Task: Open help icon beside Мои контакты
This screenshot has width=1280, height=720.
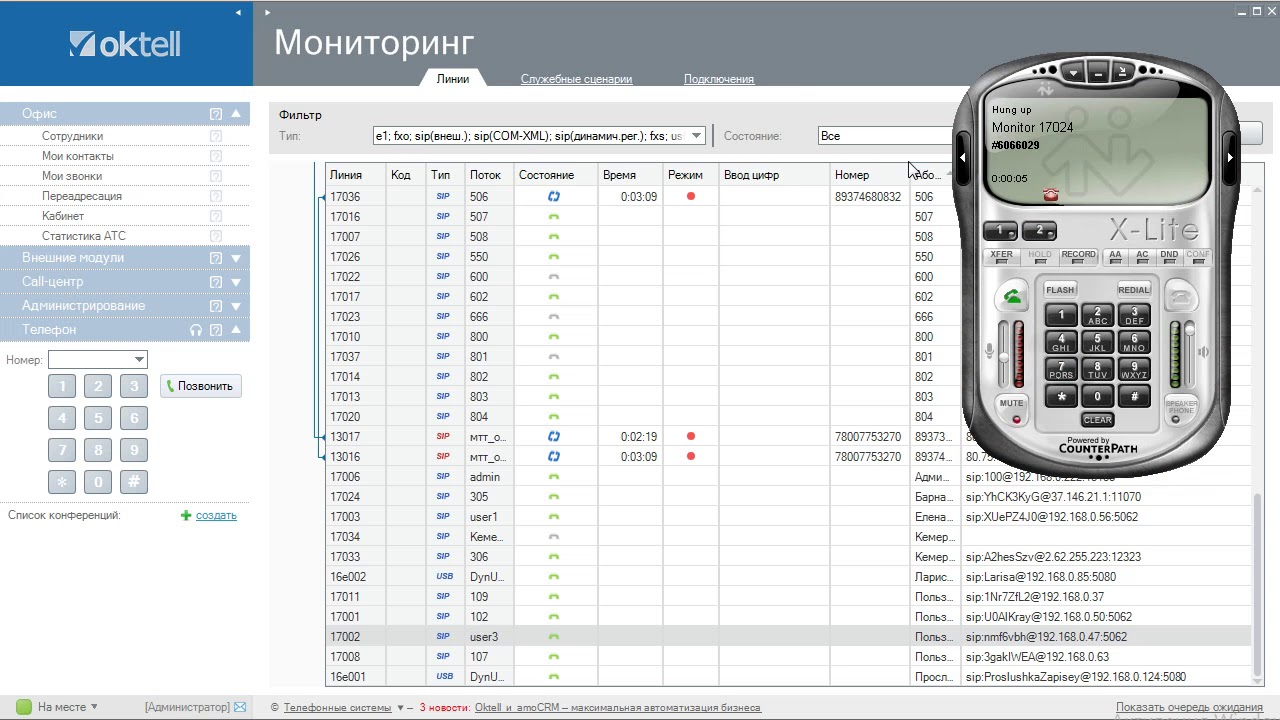Action: 216,156
